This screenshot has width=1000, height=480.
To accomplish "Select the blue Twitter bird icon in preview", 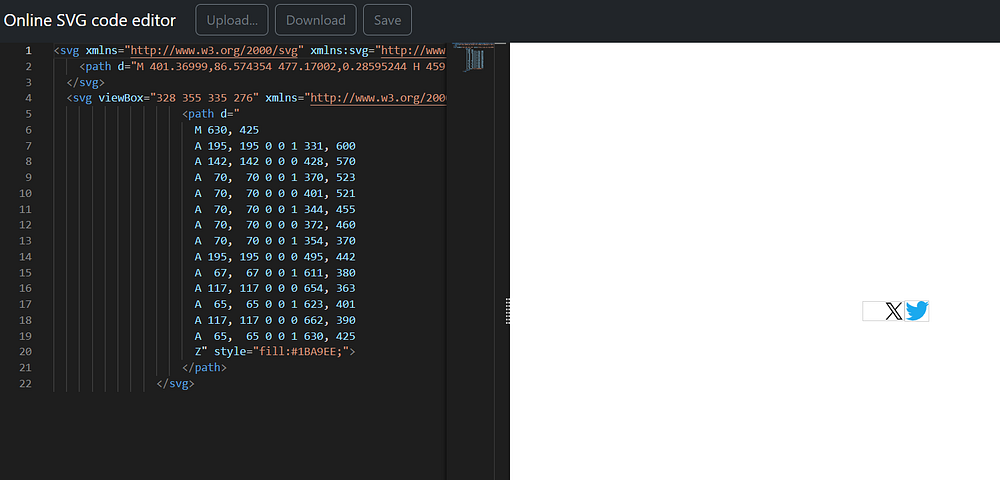I will coord(917,311).
